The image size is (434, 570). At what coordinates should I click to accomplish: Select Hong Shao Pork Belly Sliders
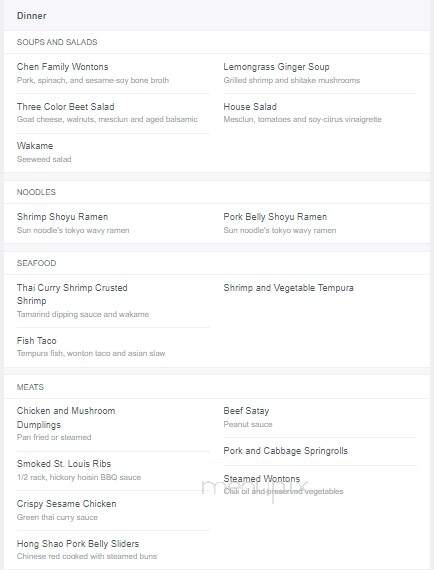(x=78, y=544)
